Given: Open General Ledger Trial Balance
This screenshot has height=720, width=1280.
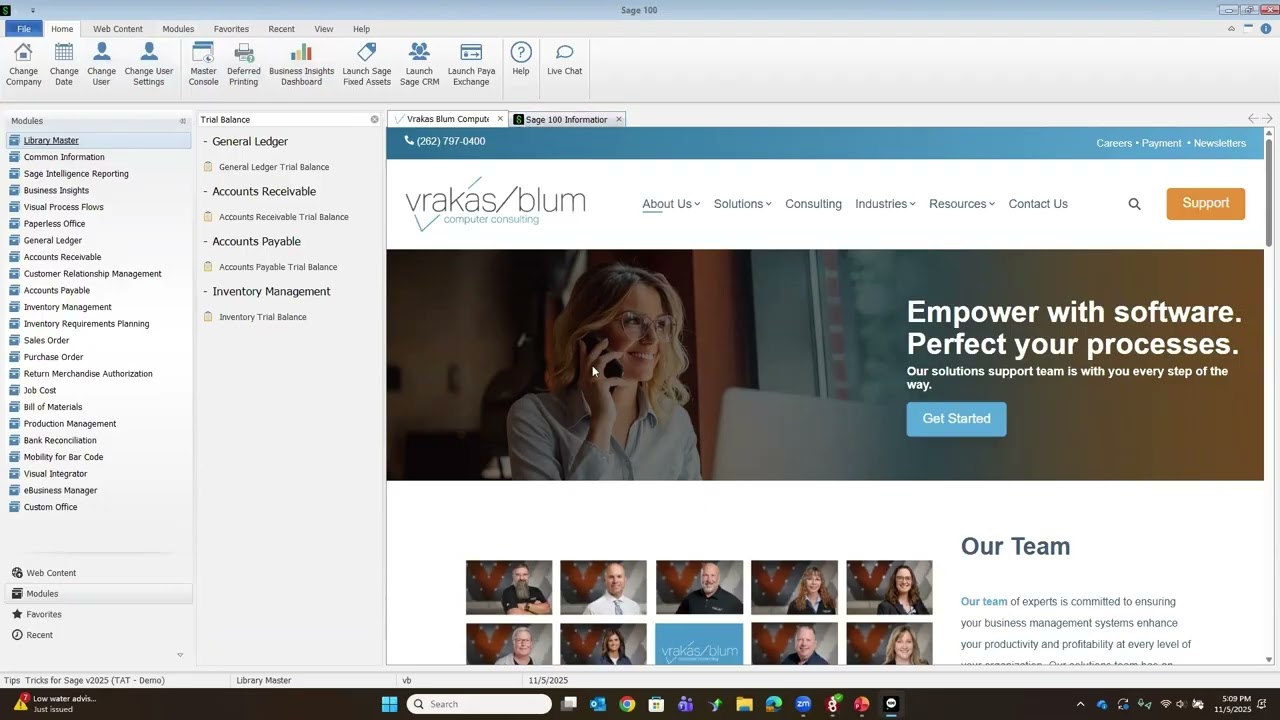Looking at the screenshot, I should (x=274, y=167).
